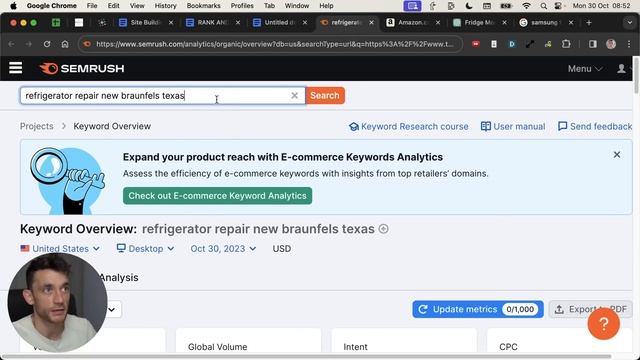Click the horizontal scrollbar at bottom

click(306, 356)
